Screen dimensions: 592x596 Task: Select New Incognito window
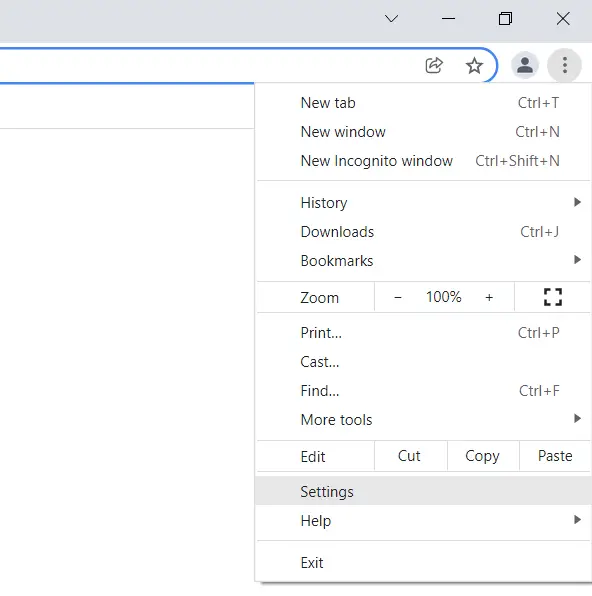pyautogui.click(x=424, y=161)
